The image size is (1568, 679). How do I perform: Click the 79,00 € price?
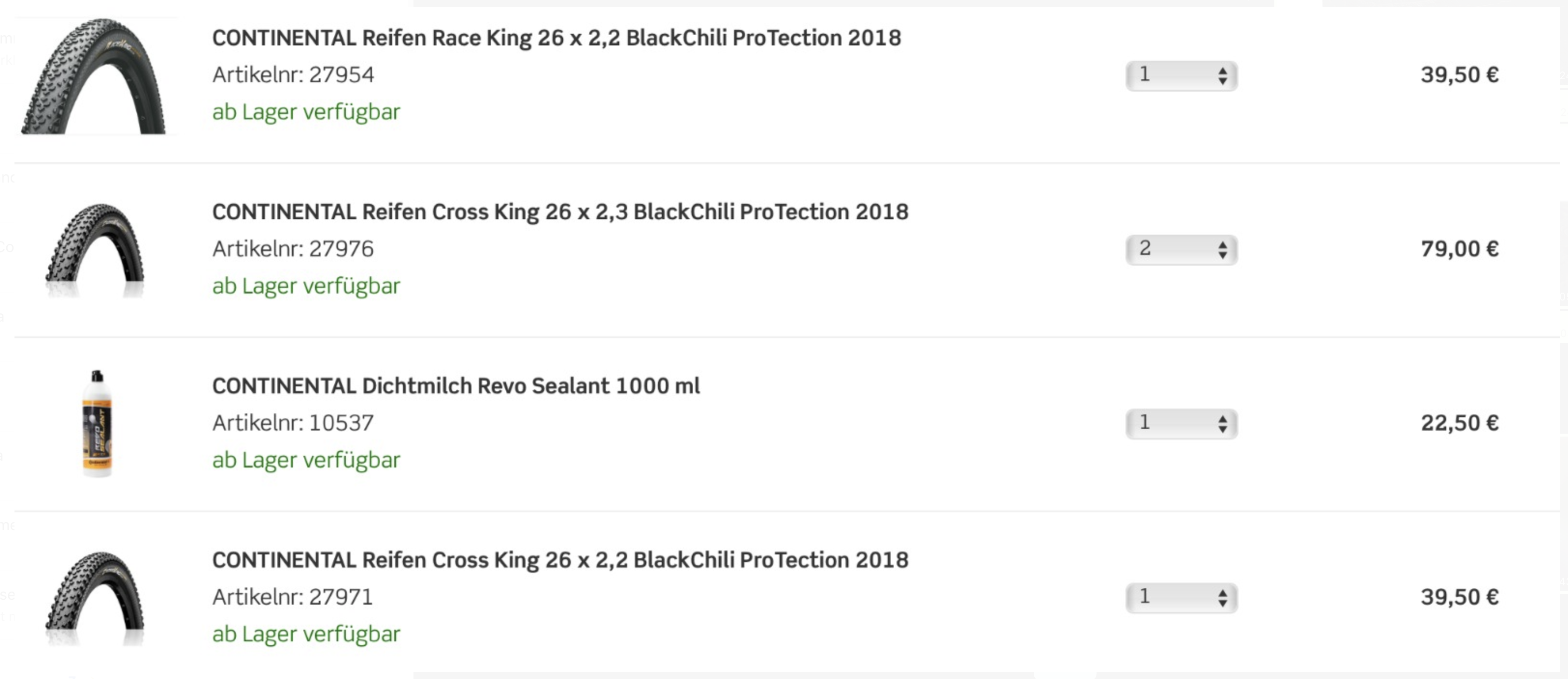1460,249
